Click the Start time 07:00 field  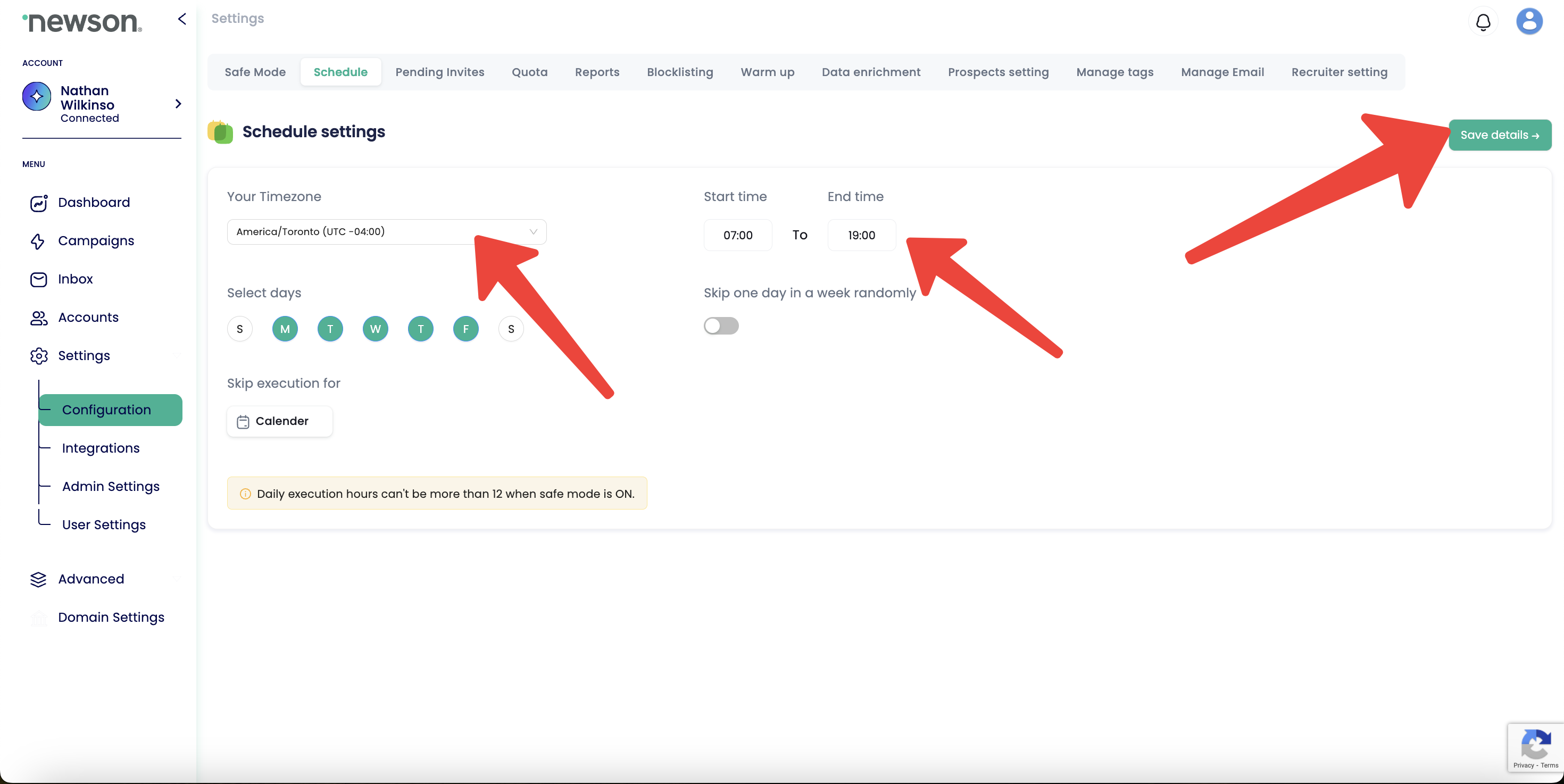(737, 236)
